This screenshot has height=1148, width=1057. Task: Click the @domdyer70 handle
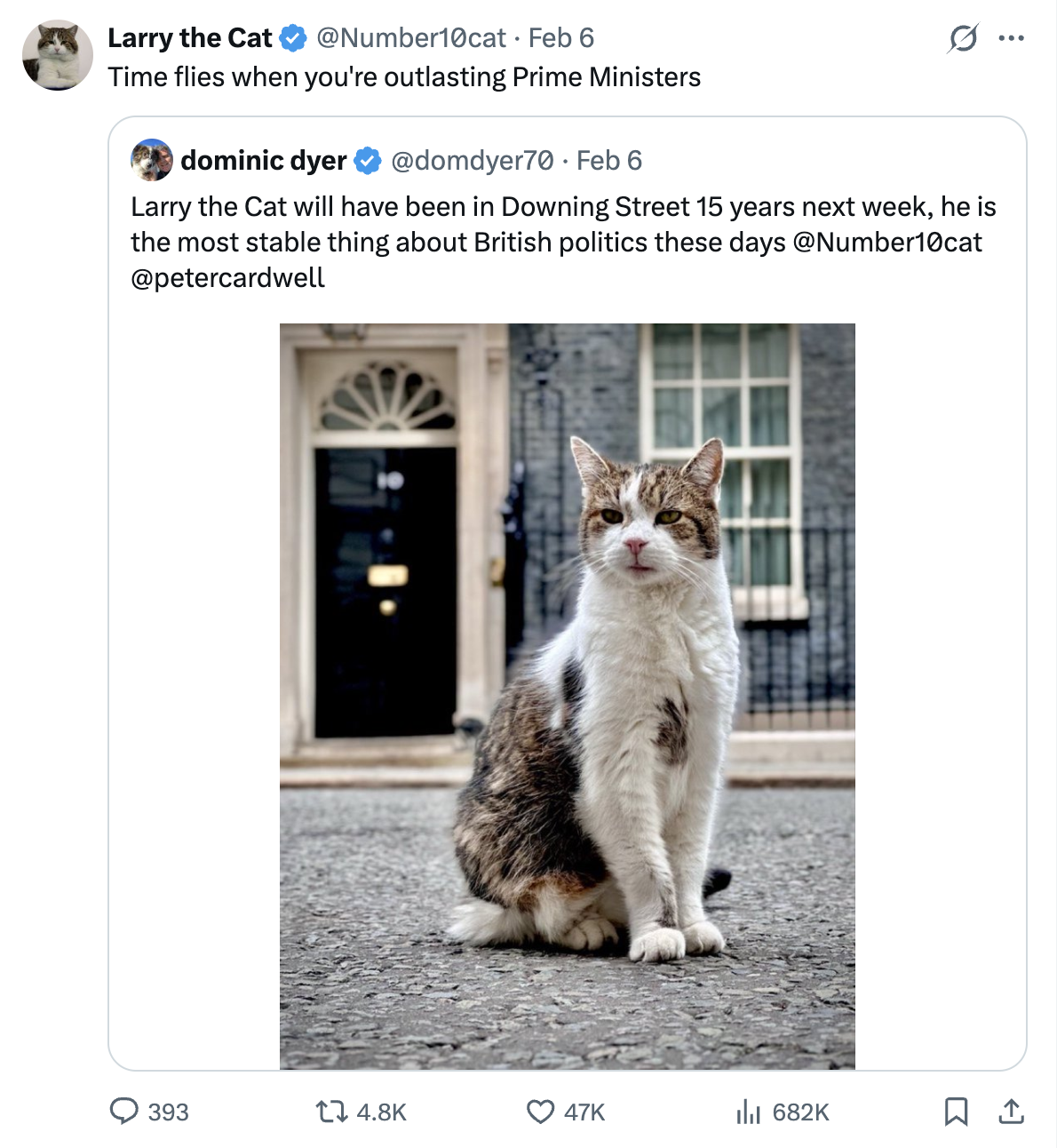[472, 160]
